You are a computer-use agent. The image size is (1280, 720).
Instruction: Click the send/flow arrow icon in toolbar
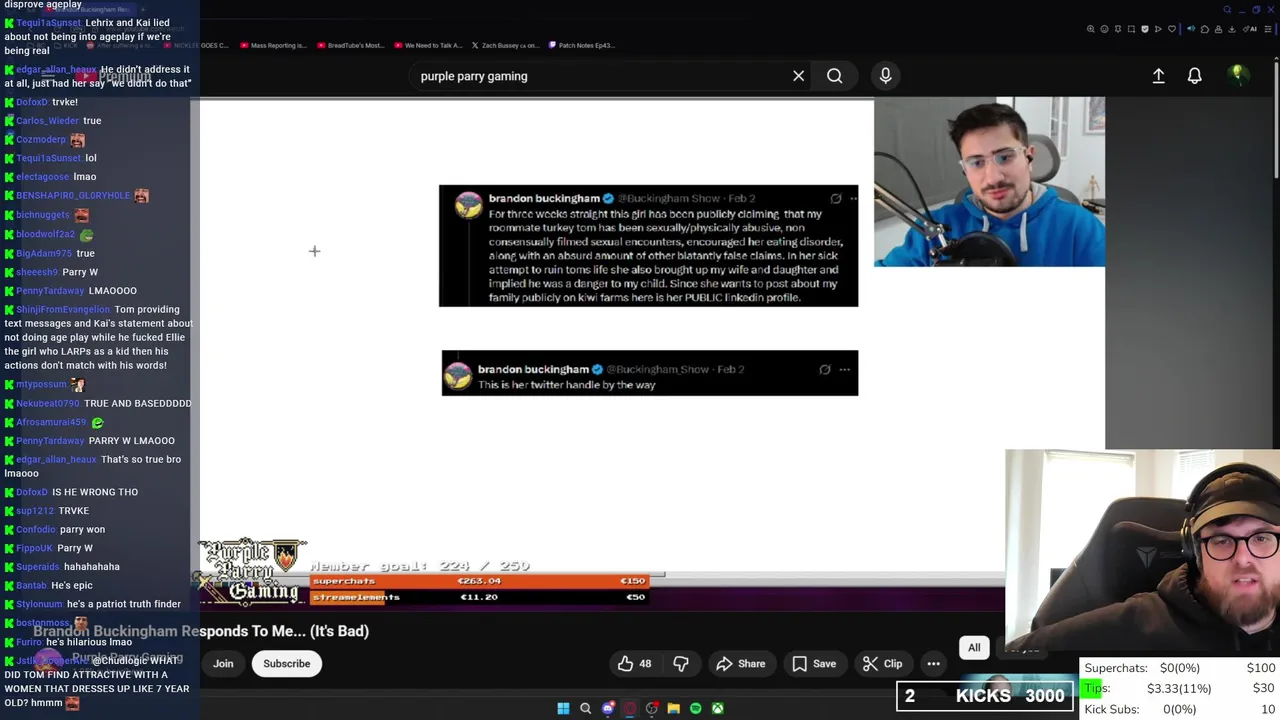[1158, 29]
